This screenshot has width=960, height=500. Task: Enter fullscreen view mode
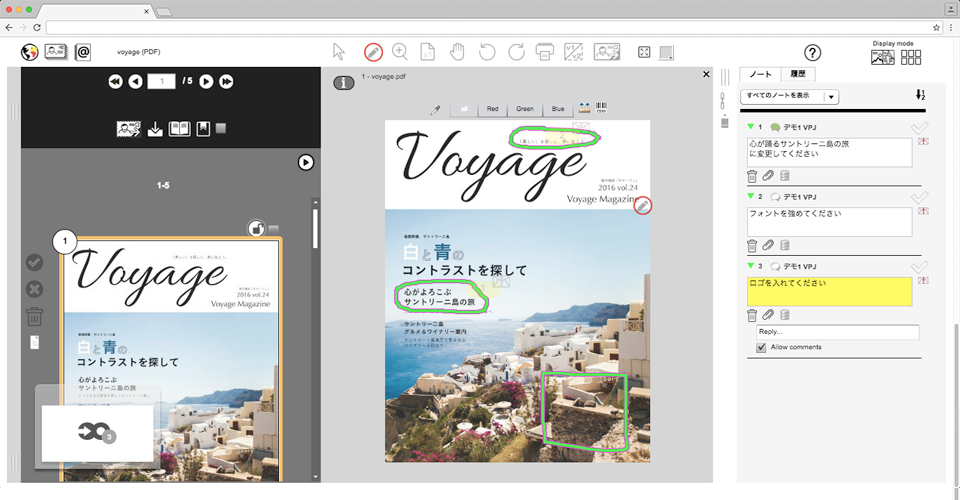tap(644, 52)
